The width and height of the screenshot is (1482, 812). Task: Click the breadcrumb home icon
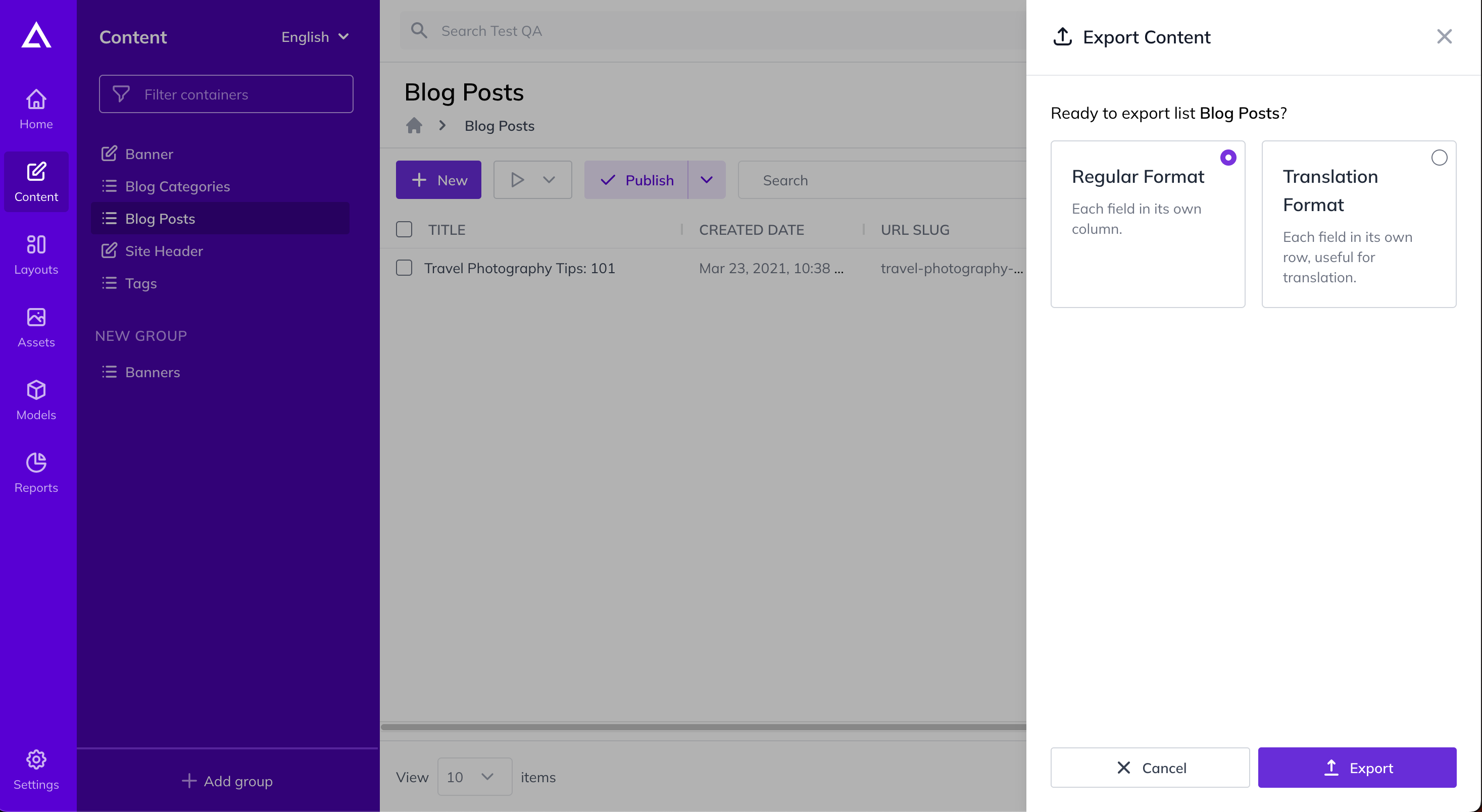[414, 125]
